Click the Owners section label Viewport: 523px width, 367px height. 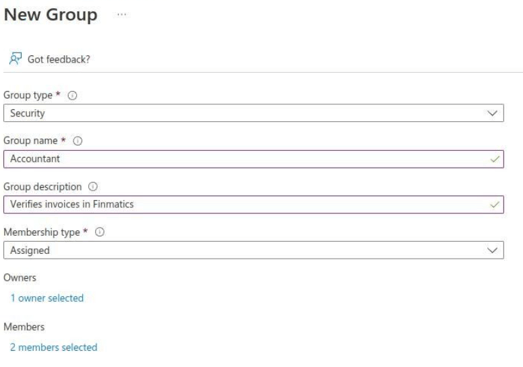(x=20, y=278)
